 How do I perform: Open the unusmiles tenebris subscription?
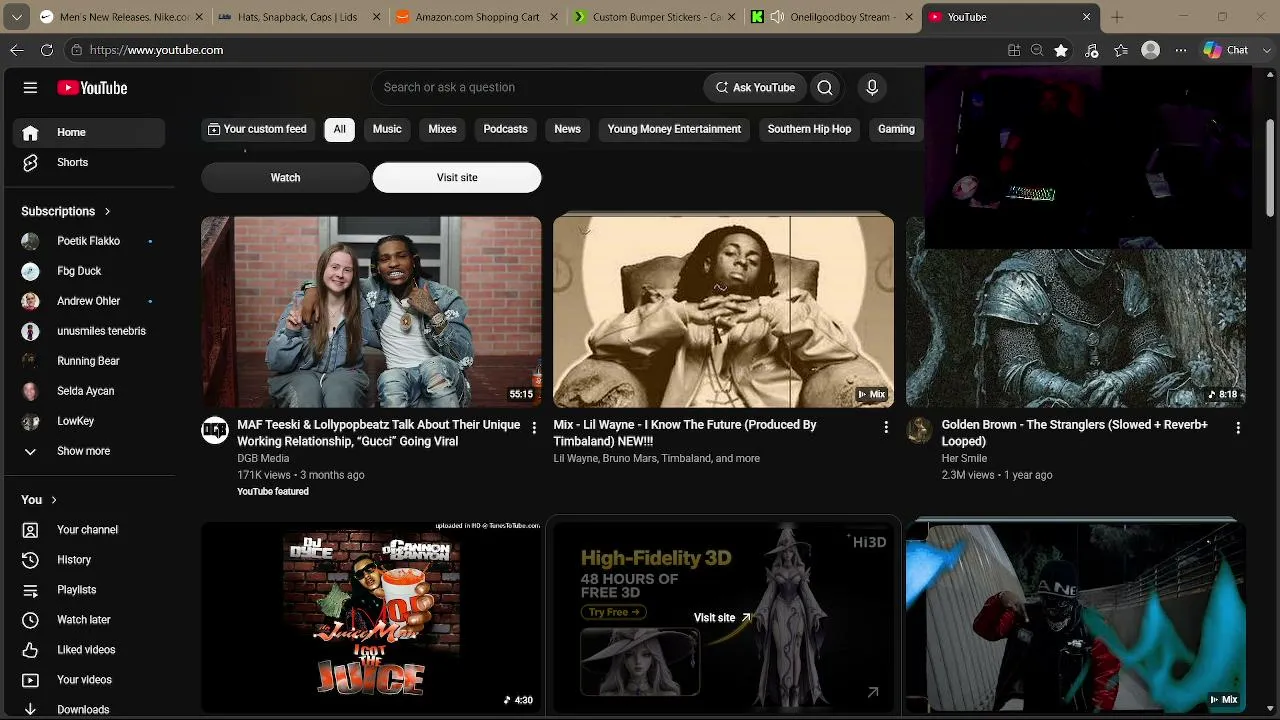(x=89, y=331)
